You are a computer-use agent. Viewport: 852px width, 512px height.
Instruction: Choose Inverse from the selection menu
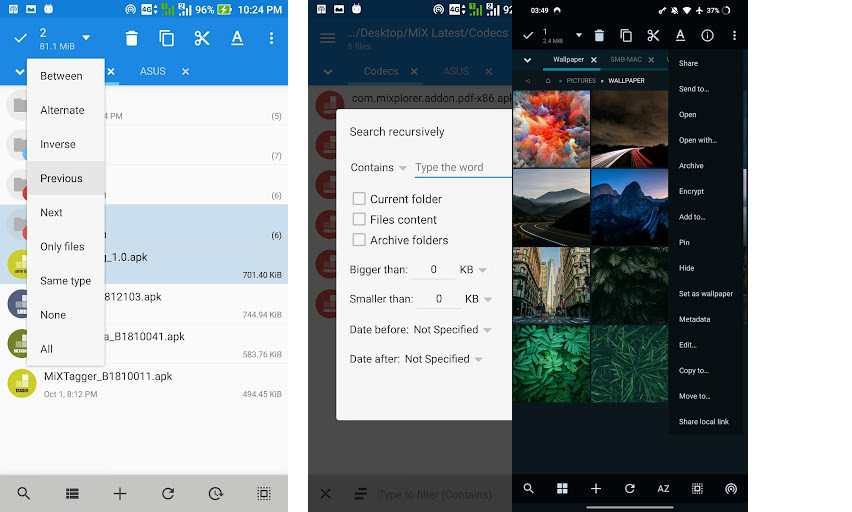click(58, 144)
